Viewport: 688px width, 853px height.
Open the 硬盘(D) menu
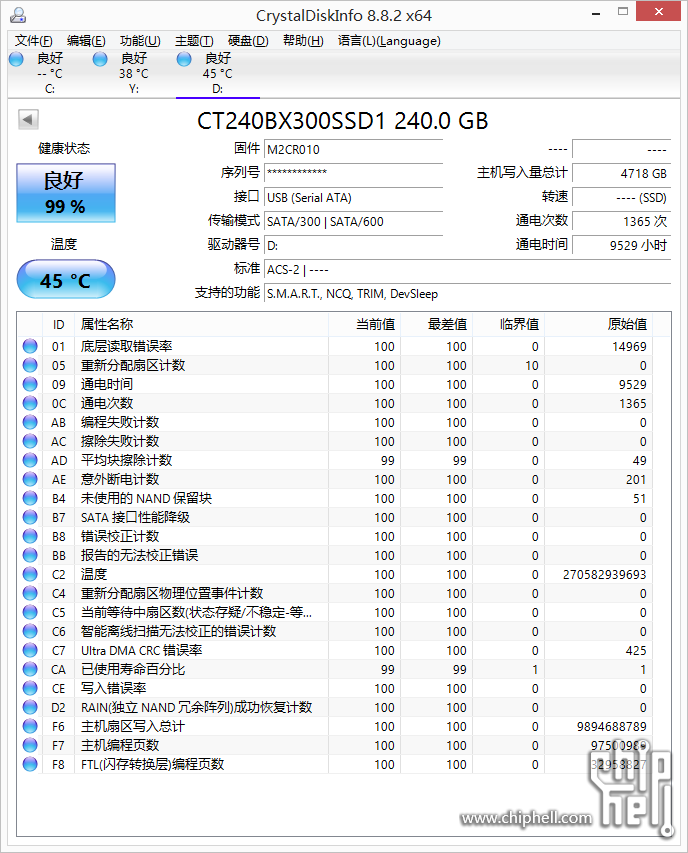248,41
